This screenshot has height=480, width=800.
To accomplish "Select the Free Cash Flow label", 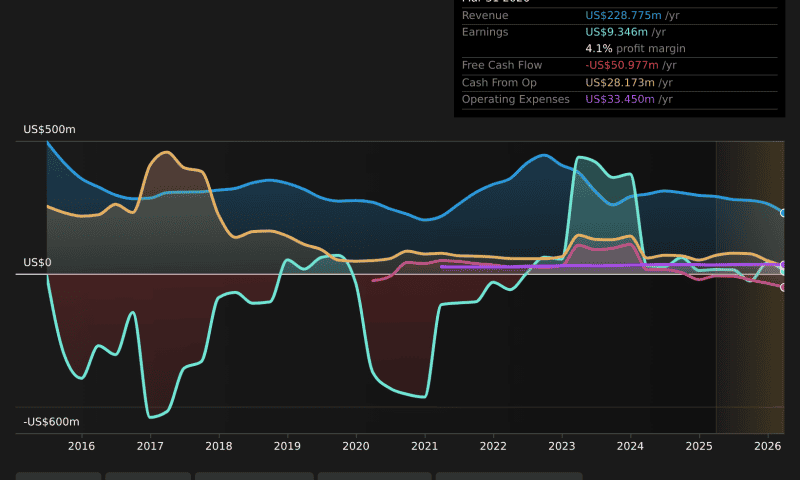I will (x=502, y=65).
